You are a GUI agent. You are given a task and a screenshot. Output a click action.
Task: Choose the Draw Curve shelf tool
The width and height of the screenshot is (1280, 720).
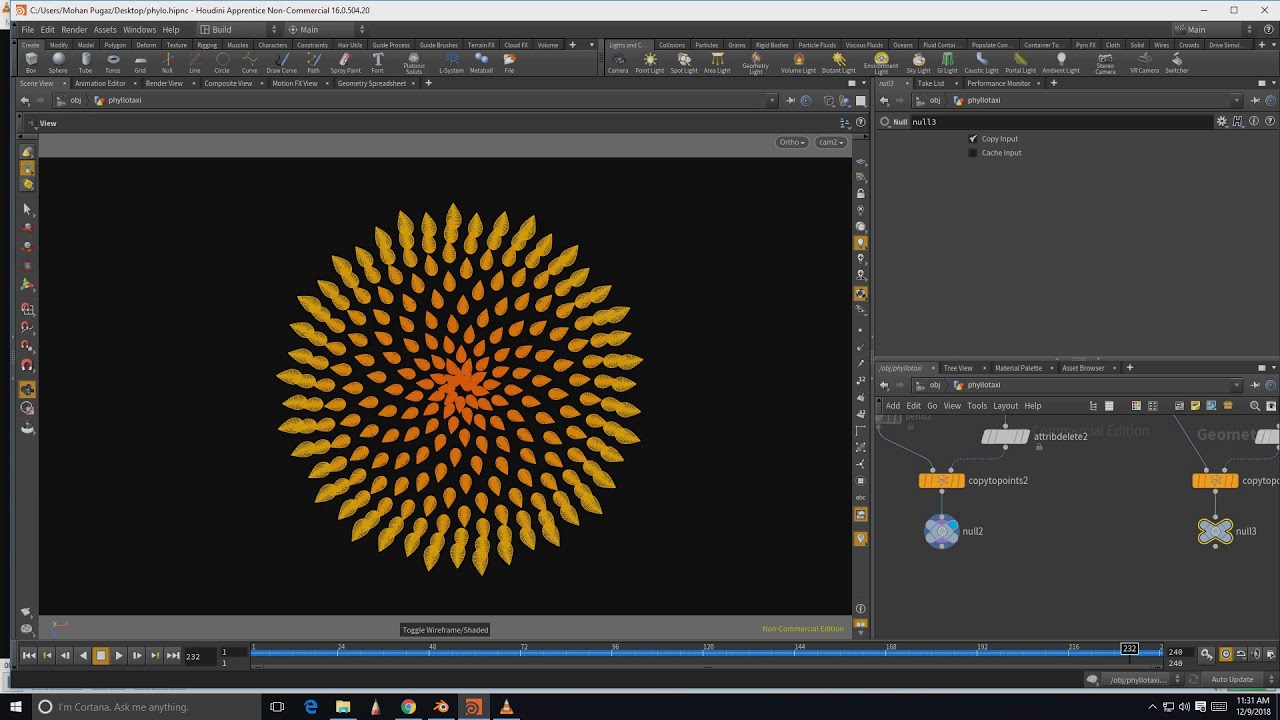point(282,63)
